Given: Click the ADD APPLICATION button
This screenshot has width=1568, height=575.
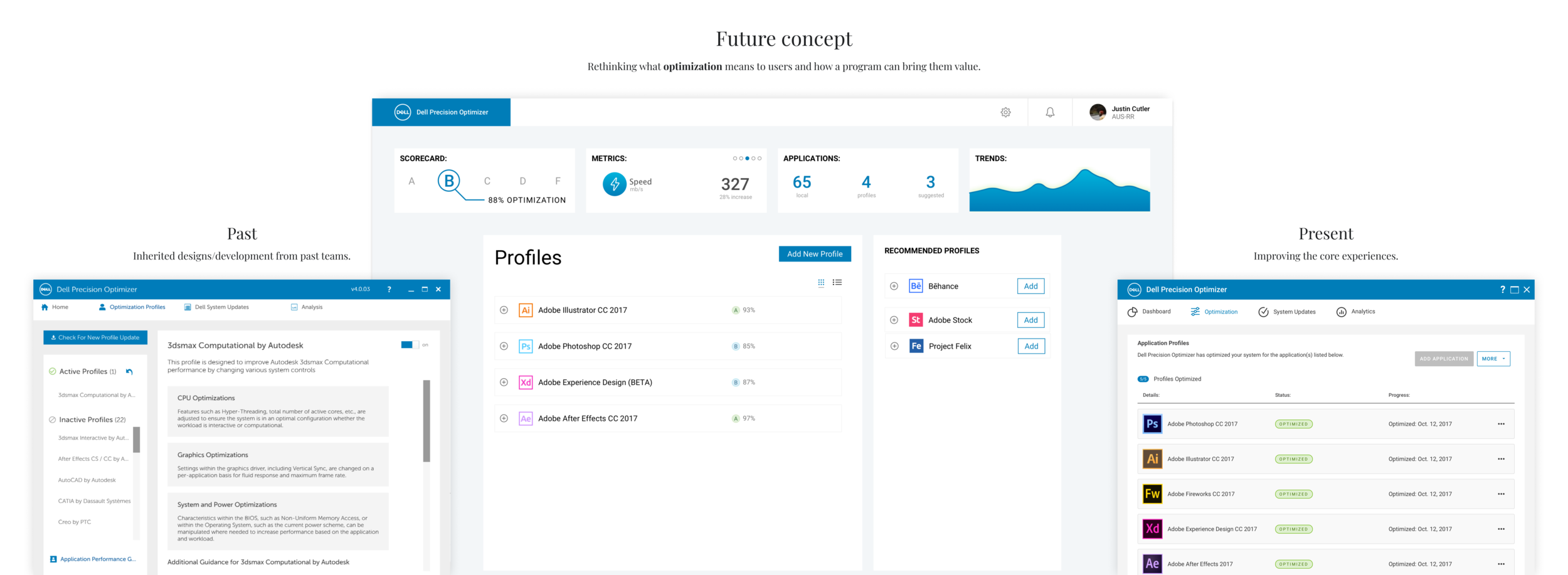Looking at the screenshot, I should (1444, 359).
